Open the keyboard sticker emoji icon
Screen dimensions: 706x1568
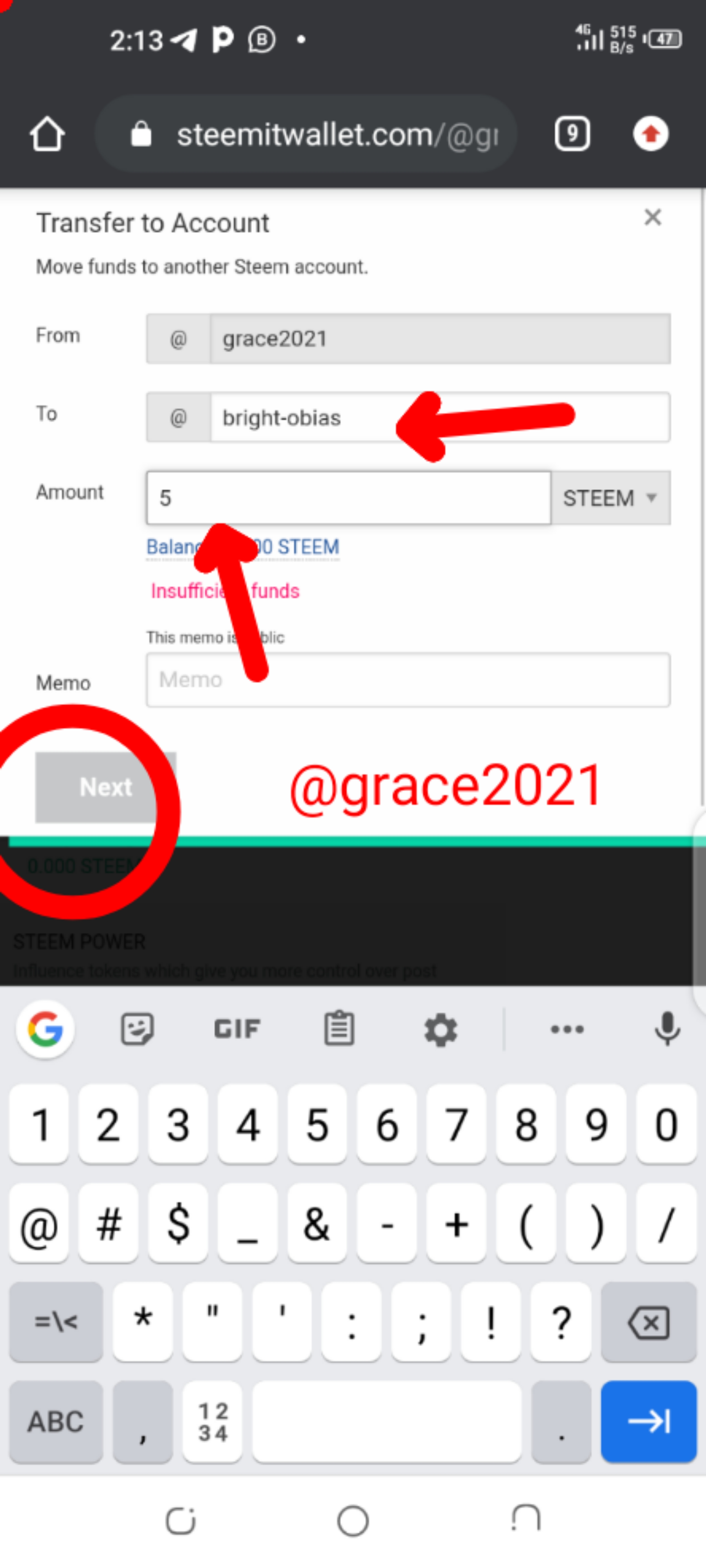point(137,1029)
